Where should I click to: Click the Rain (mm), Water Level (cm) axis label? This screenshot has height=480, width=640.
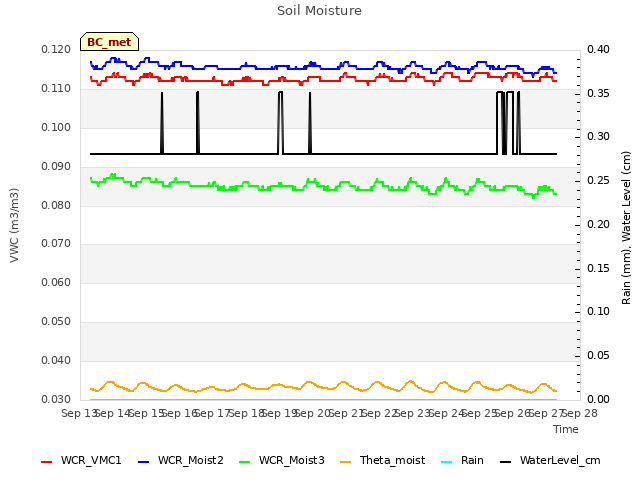626,228
